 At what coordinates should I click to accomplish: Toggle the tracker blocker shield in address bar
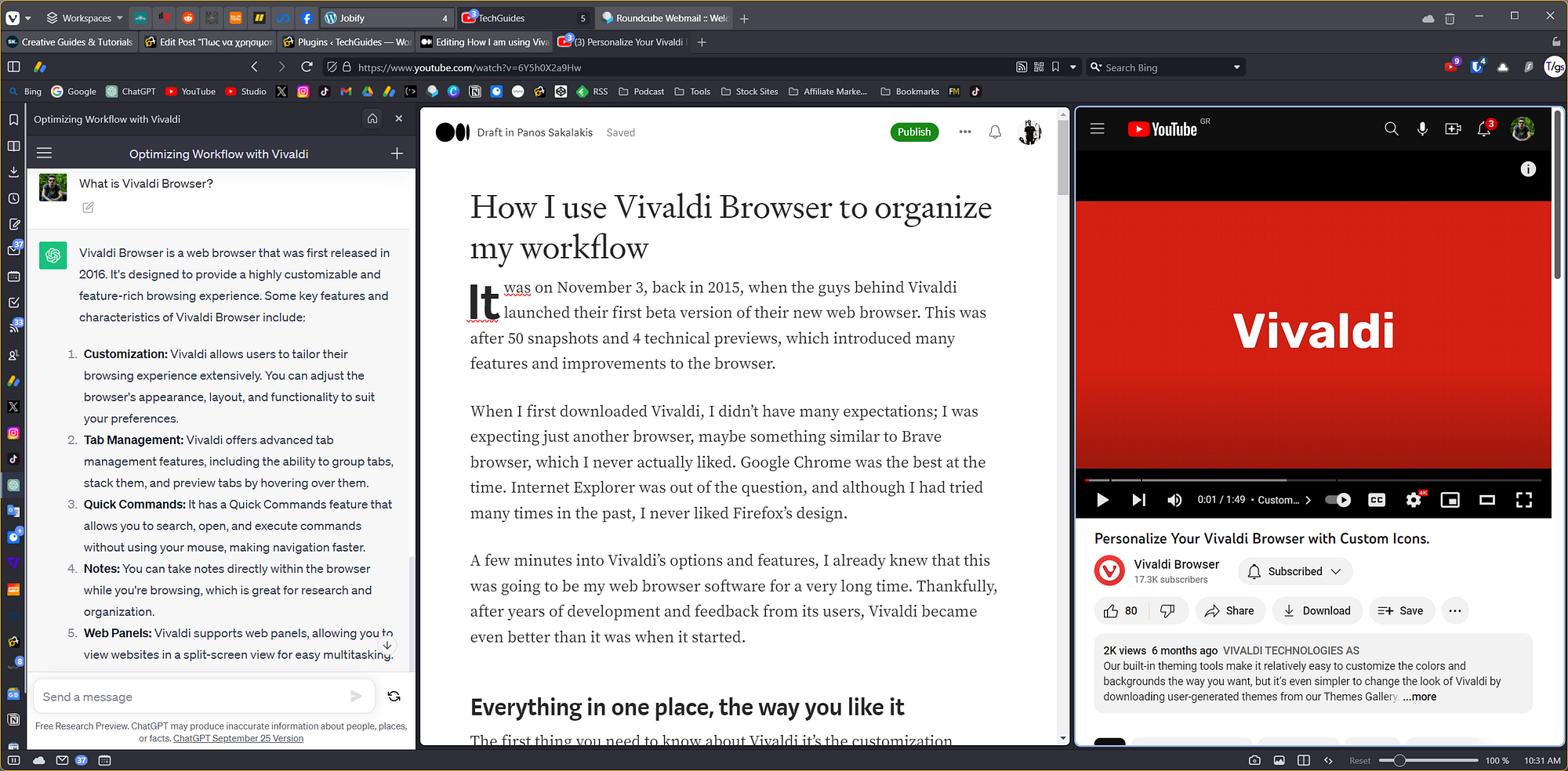[x=332, y=67]
